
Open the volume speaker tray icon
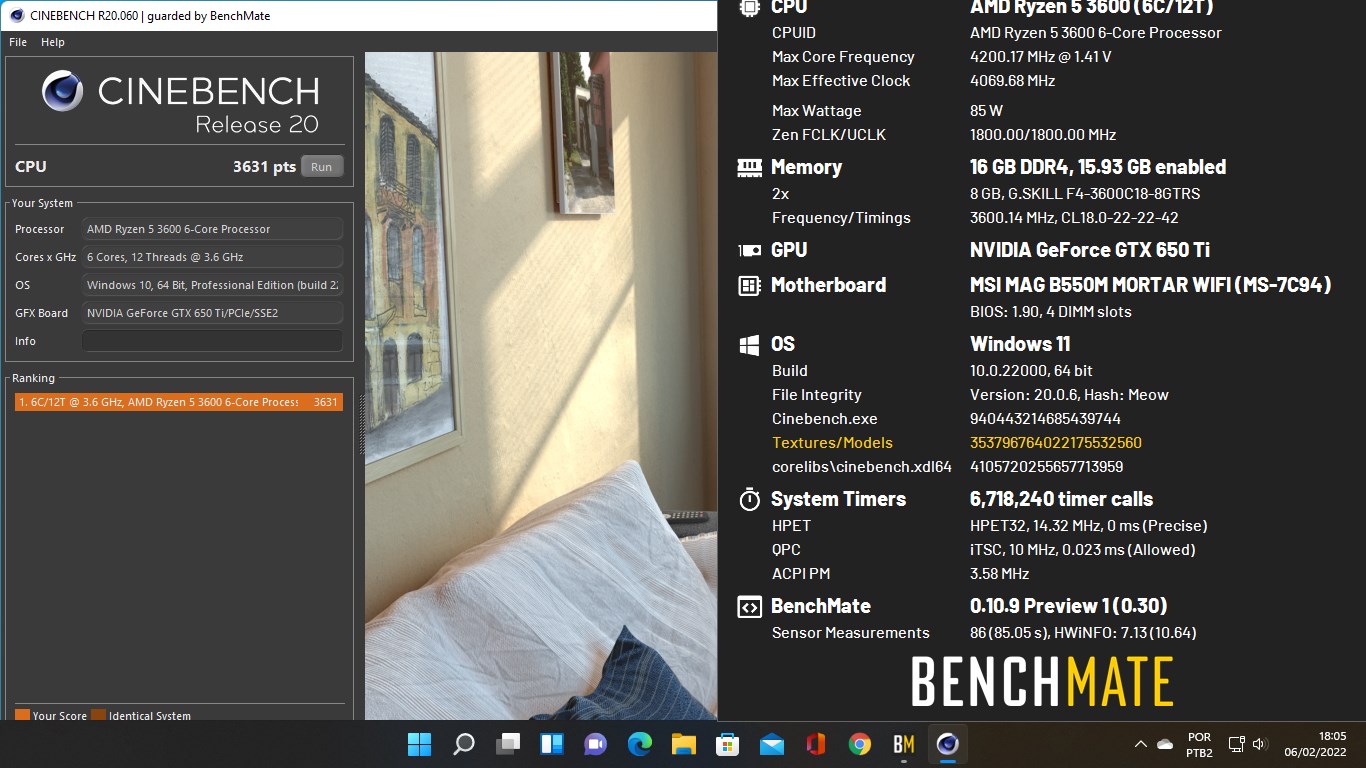1260,744
